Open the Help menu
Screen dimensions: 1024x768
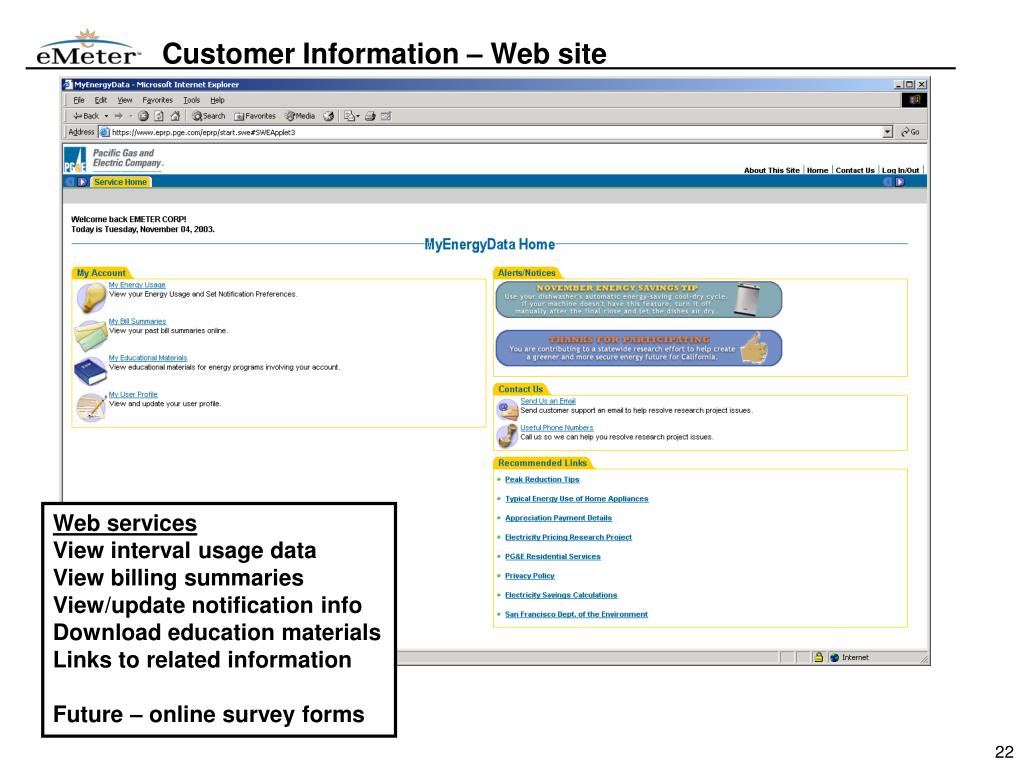217,100
